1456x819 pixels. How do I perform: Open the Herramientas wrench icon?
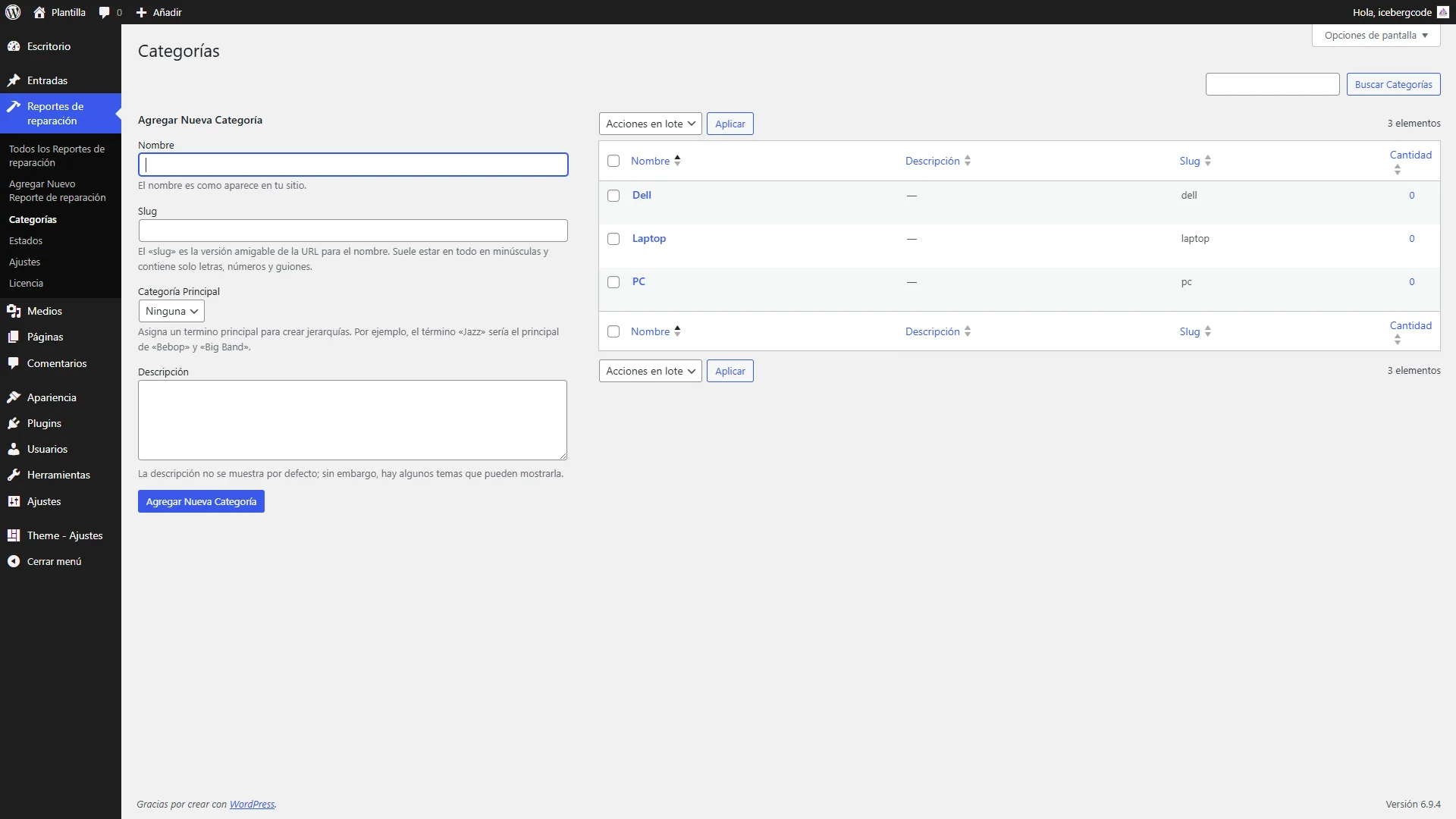[14, 475]
